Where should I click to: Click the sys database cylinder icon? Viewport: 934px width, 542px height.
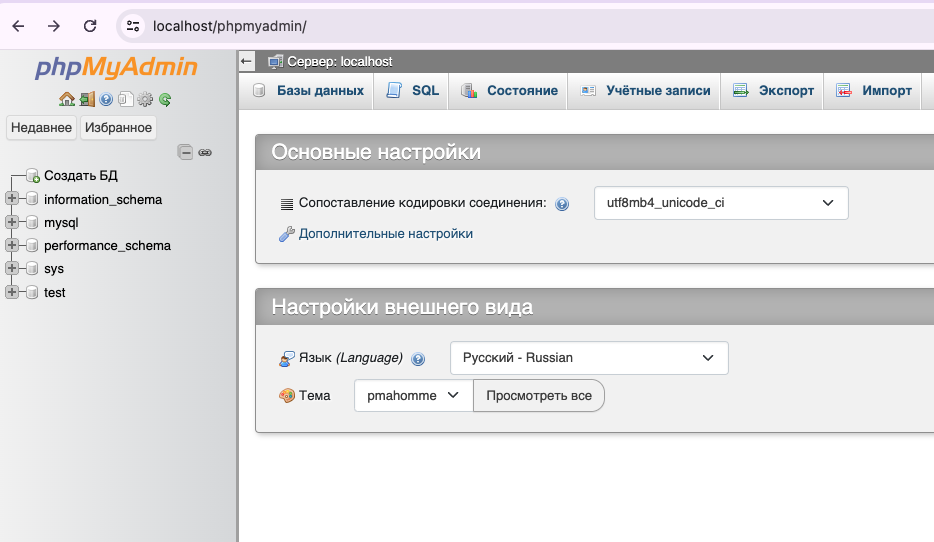point(32,269)
